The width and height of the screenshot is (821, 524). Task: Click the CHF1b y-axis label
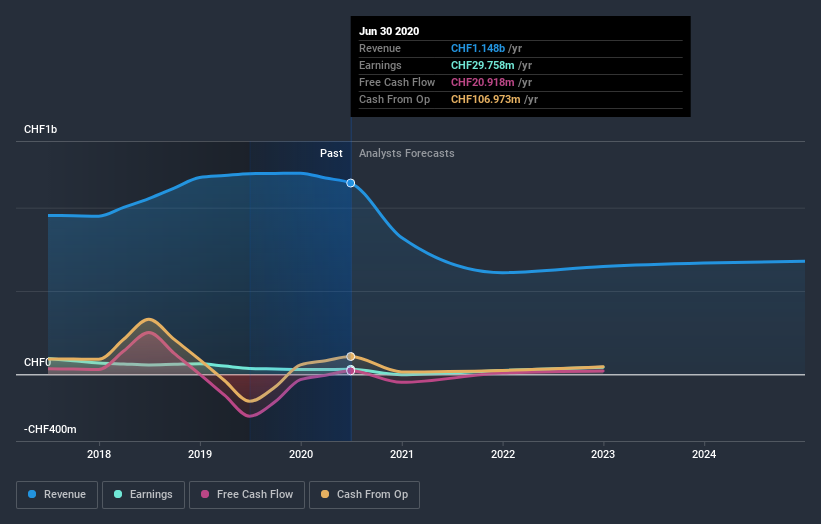click(40, 129)
